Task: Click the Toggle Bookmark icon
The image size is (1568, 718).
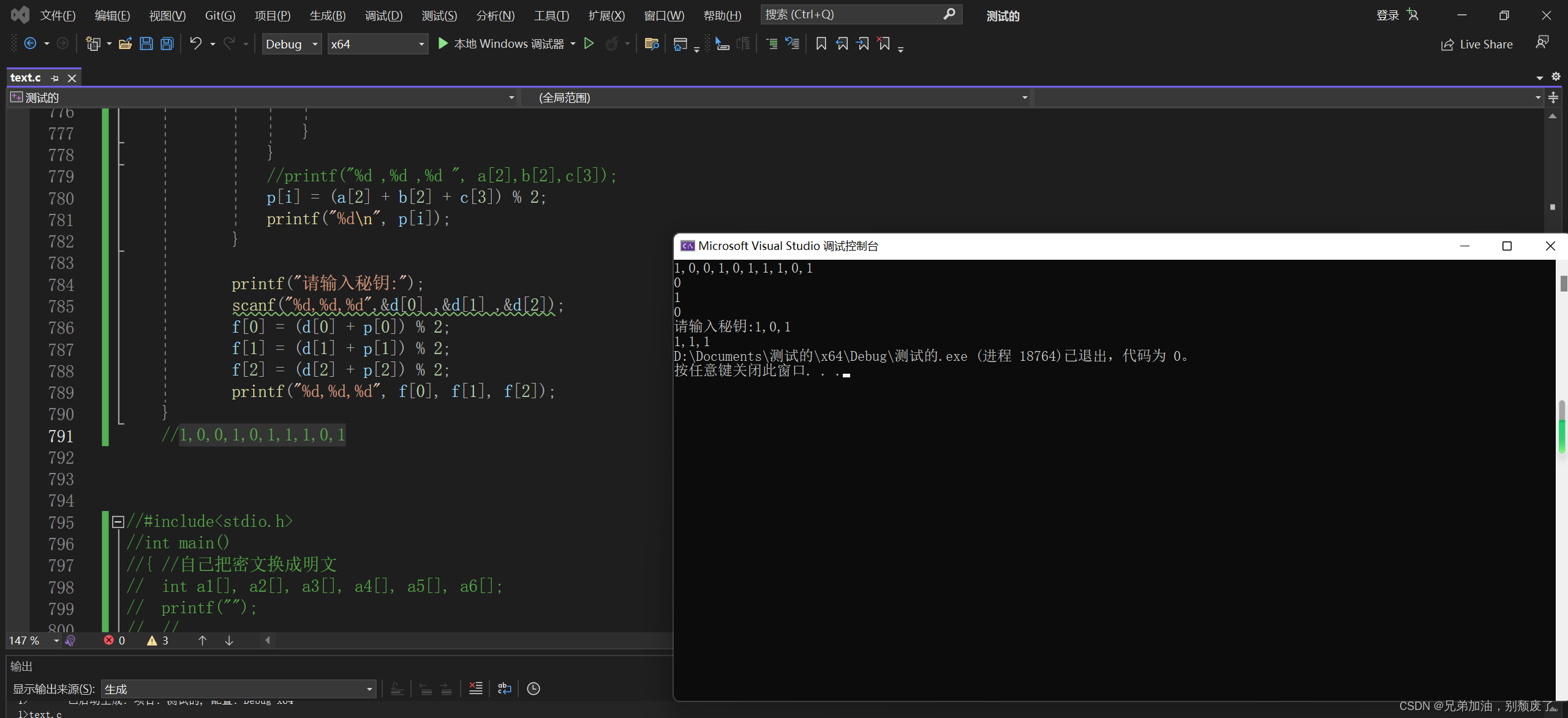Action: 821,43
